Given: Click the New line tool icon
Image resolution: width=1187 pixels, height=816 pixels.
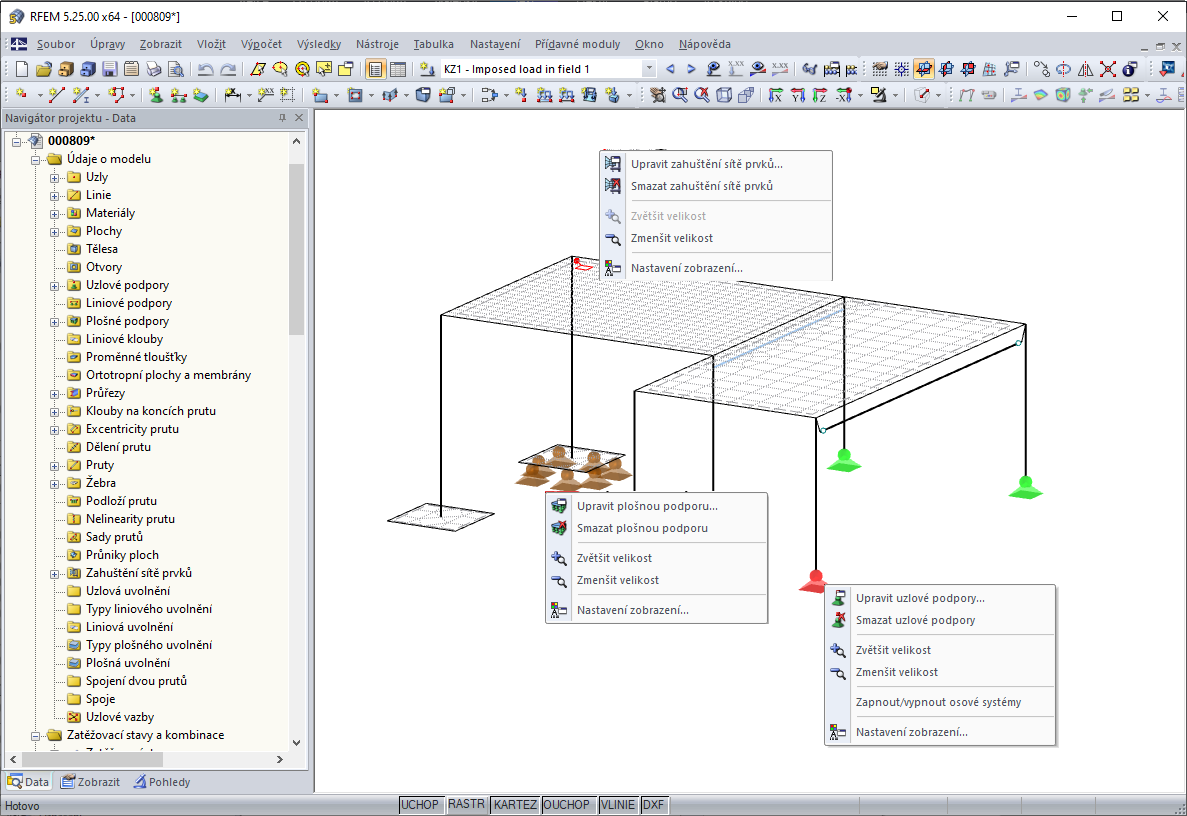Looking at the screenshot, I should [56, 95].
